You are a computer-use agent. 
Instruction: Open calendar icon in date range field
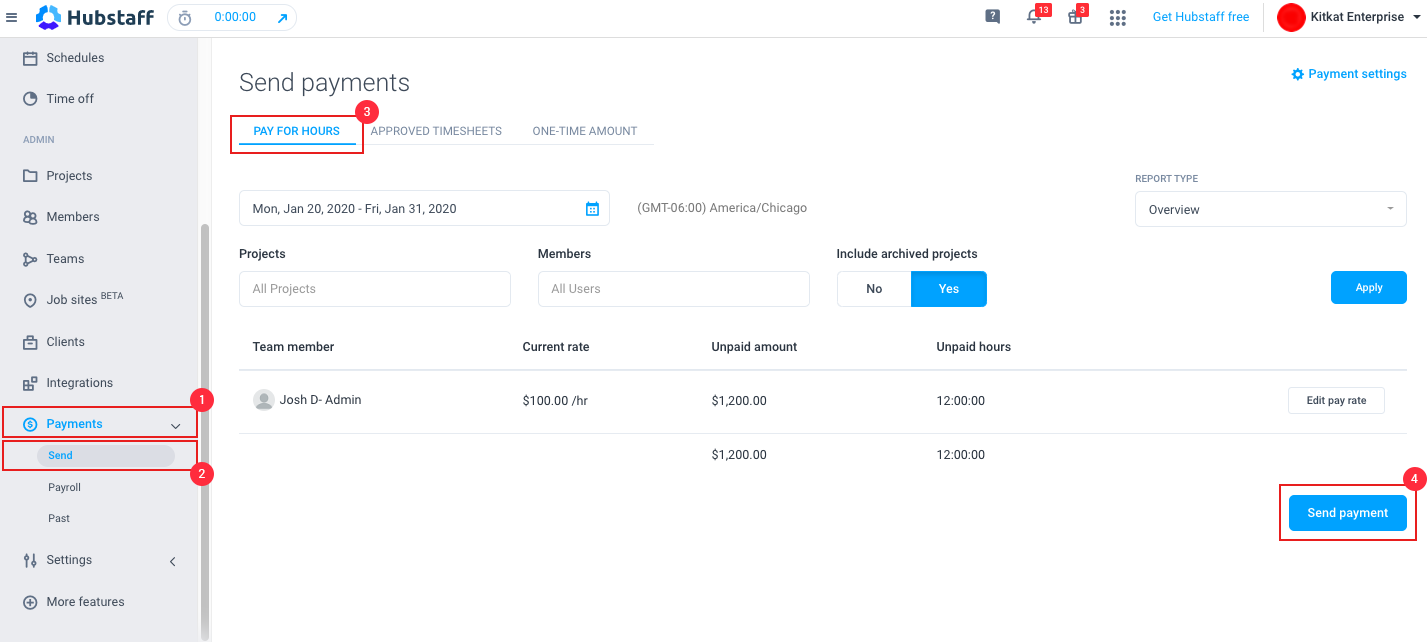(x=592, y=209)
